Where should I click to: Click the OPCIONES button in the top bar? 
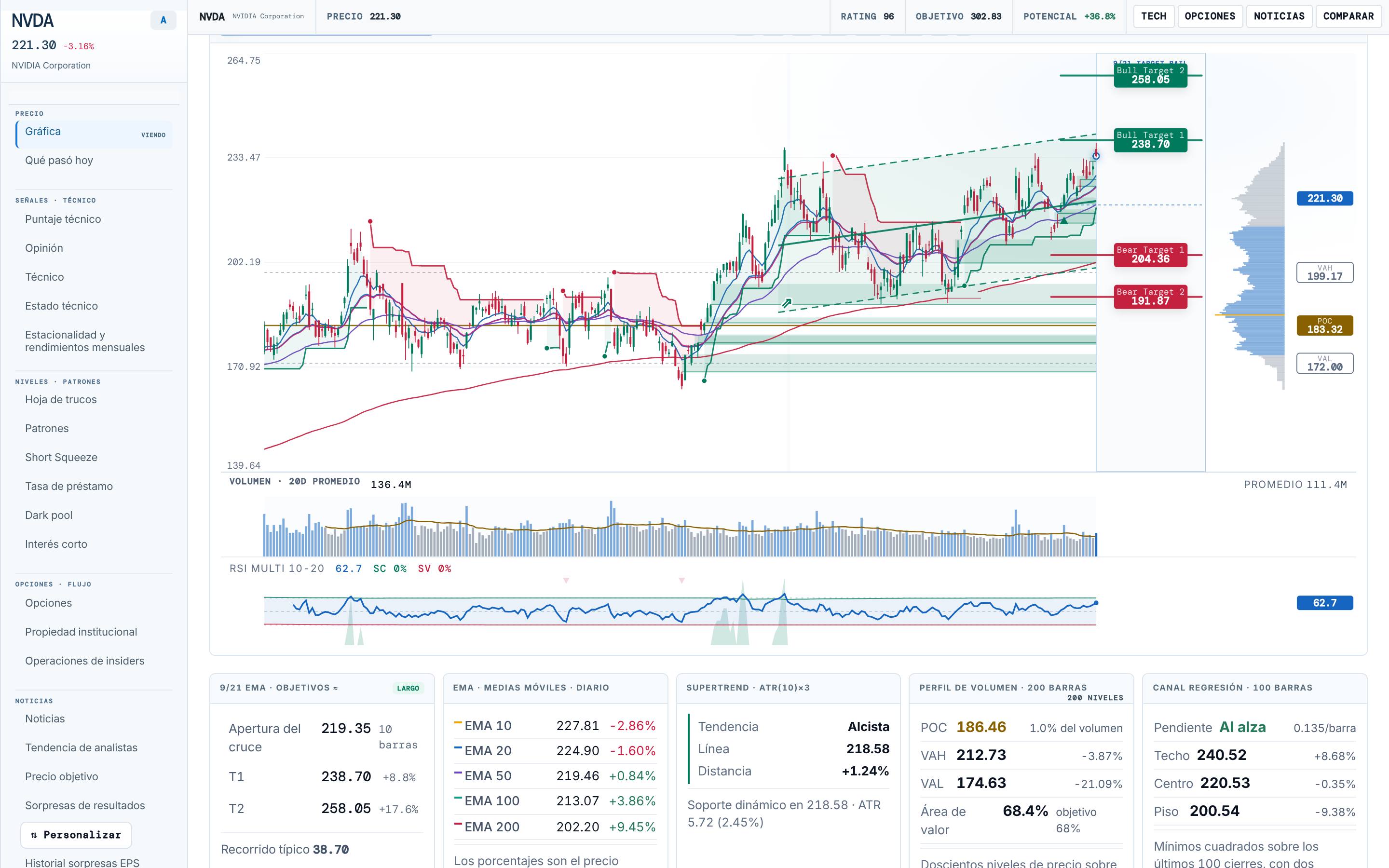pos(1210,16)
